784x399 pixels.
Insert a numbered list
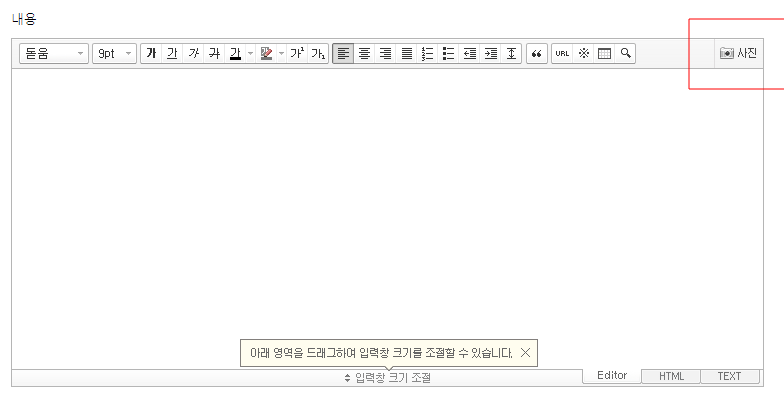[x=428, y=54]
